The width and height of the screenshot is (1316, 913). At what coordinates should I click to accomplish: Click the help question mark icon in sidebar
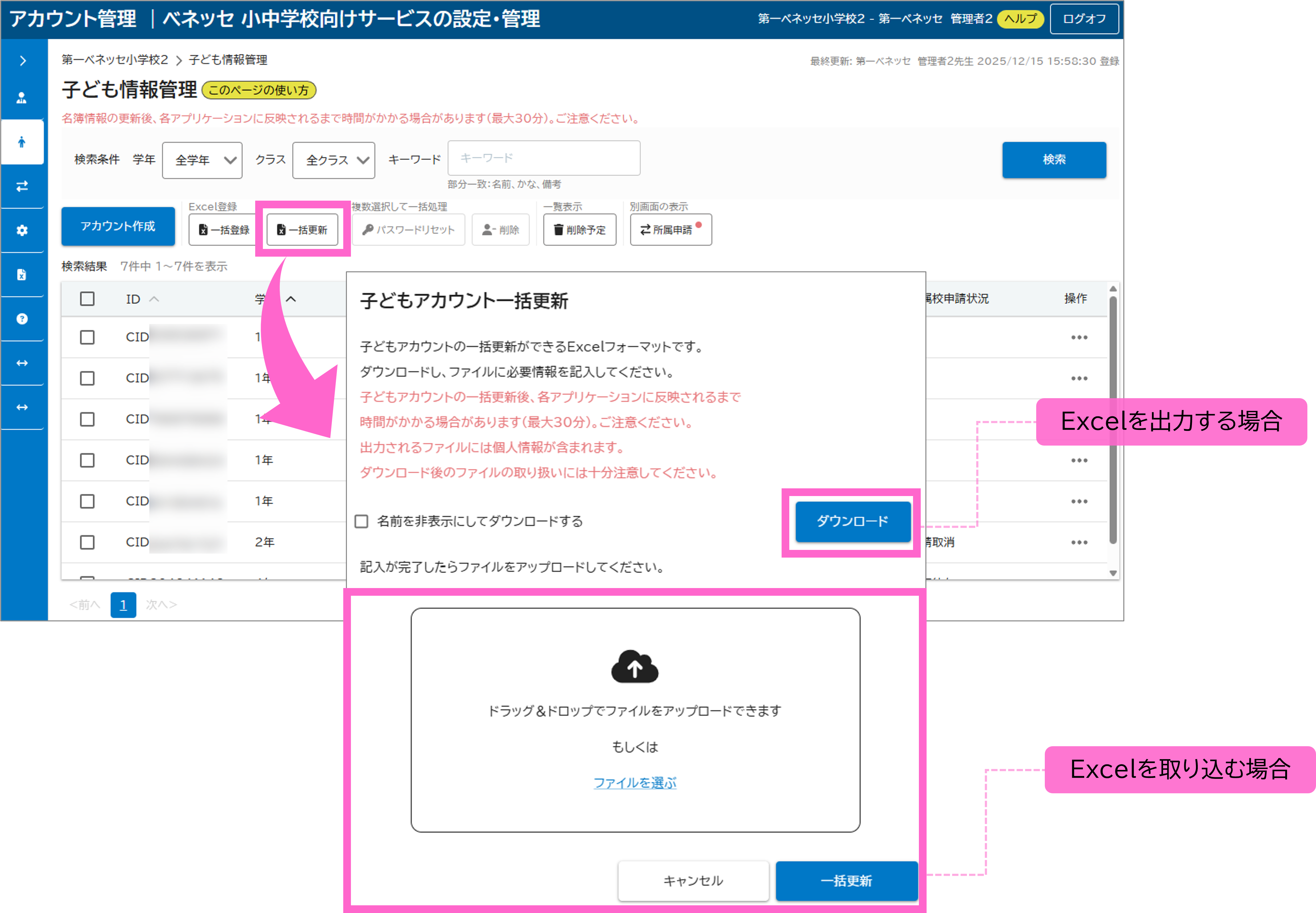23,318
